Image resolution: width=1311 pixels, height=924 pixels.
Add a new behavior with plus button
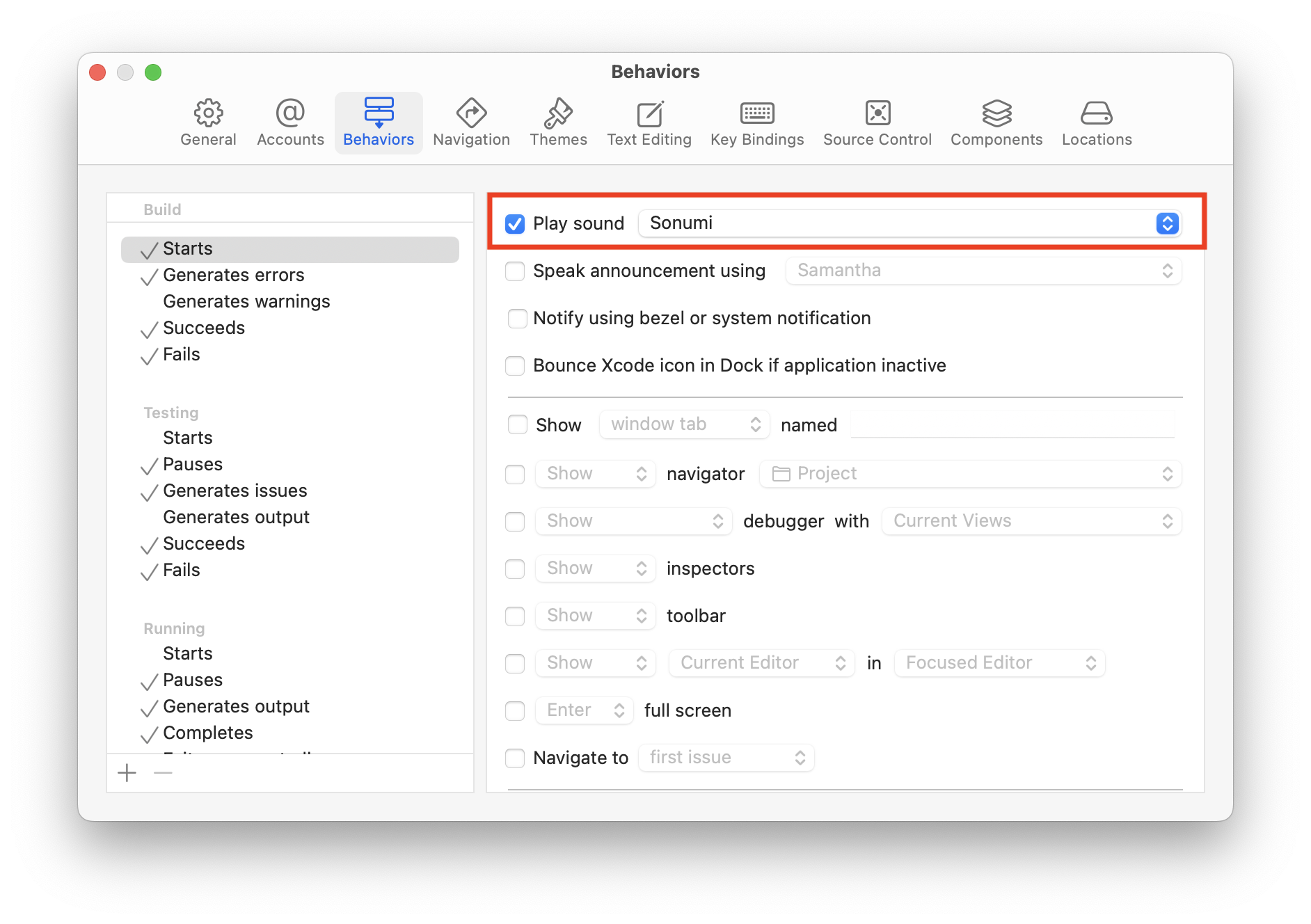127,773
